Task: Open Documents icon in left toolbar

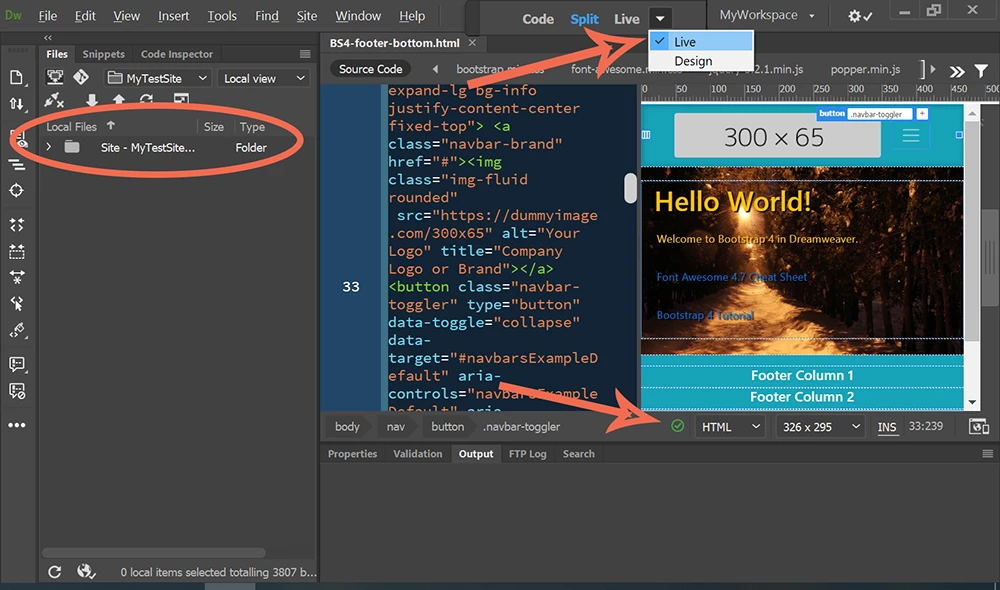Action: pyautogui.click(x=17, y=78)
